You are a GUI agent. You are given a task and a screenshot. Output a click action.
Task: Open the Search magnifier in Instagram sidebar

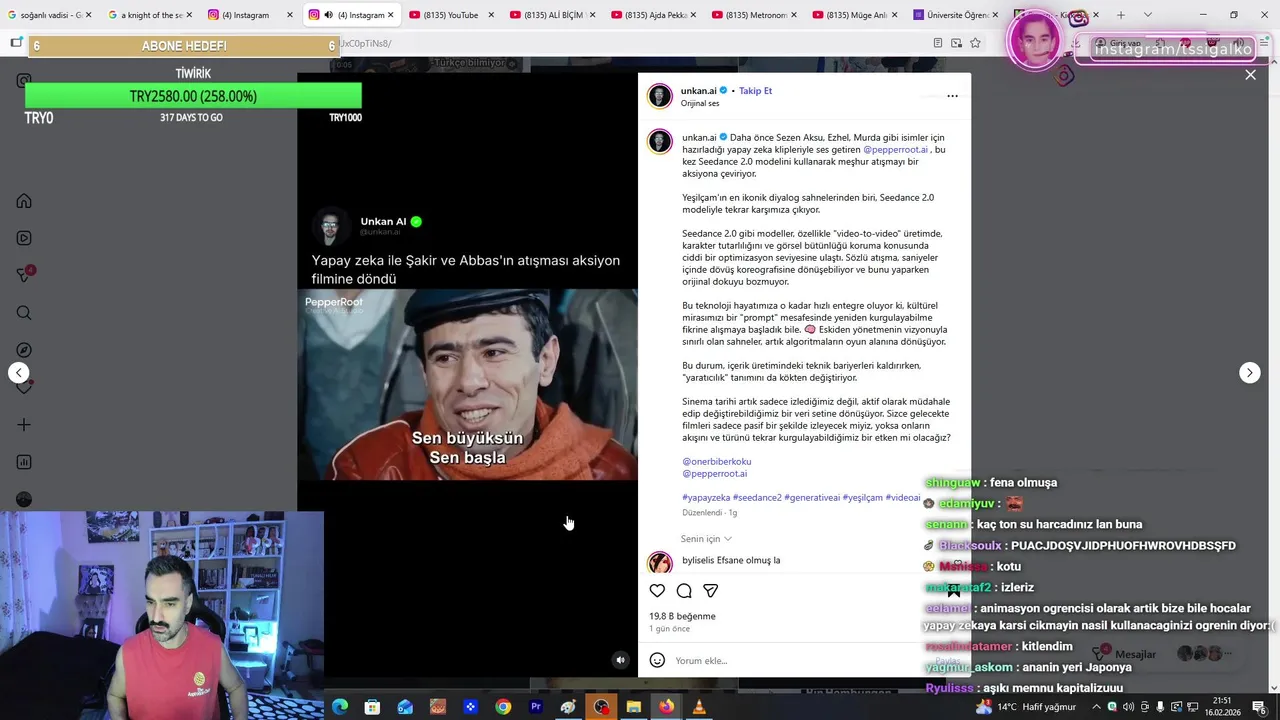click(x=24, y=313)
